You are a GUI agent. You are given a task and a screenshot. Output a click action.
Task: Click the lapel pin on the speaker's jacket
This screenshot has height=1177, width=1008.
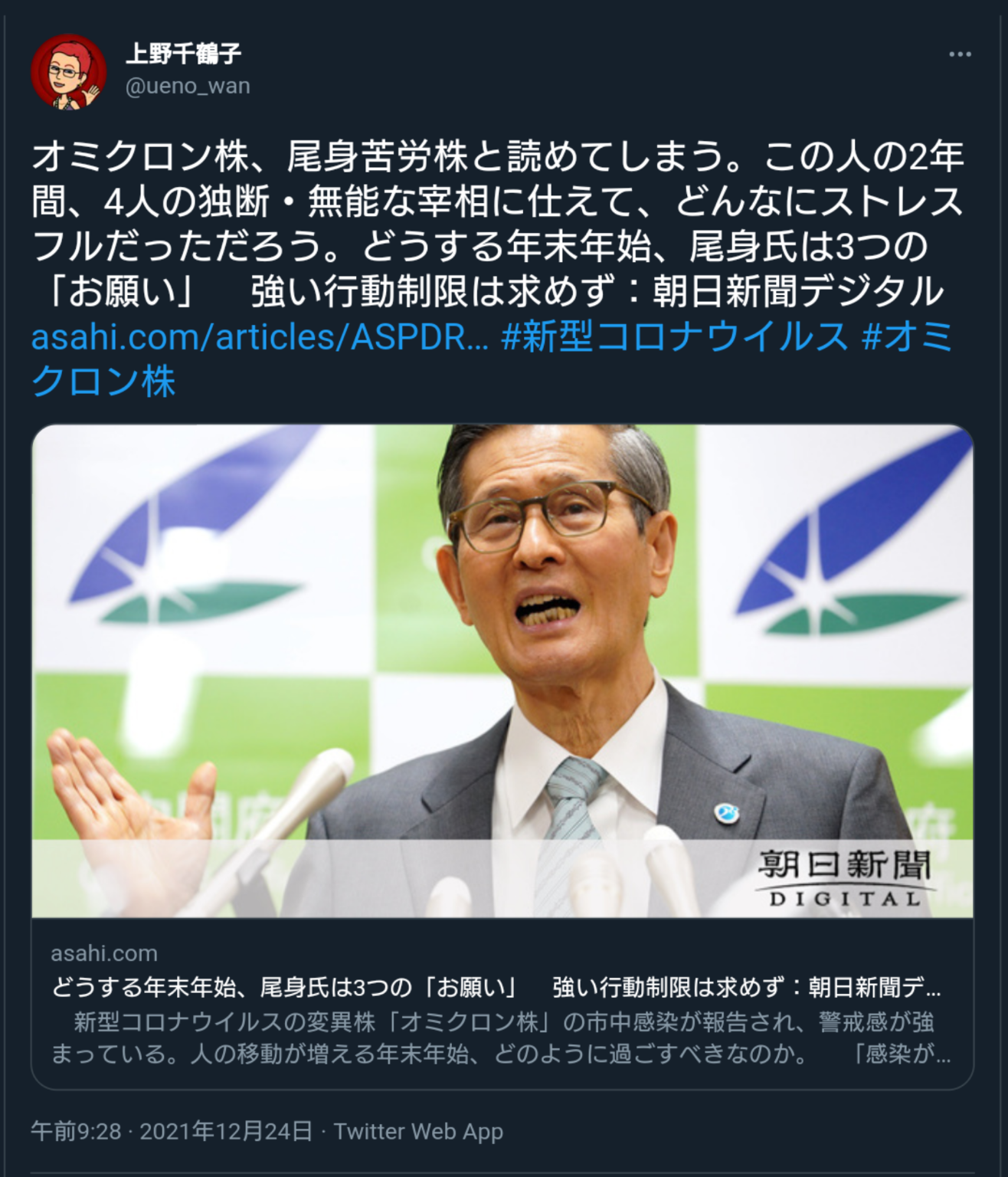(725, 814)
